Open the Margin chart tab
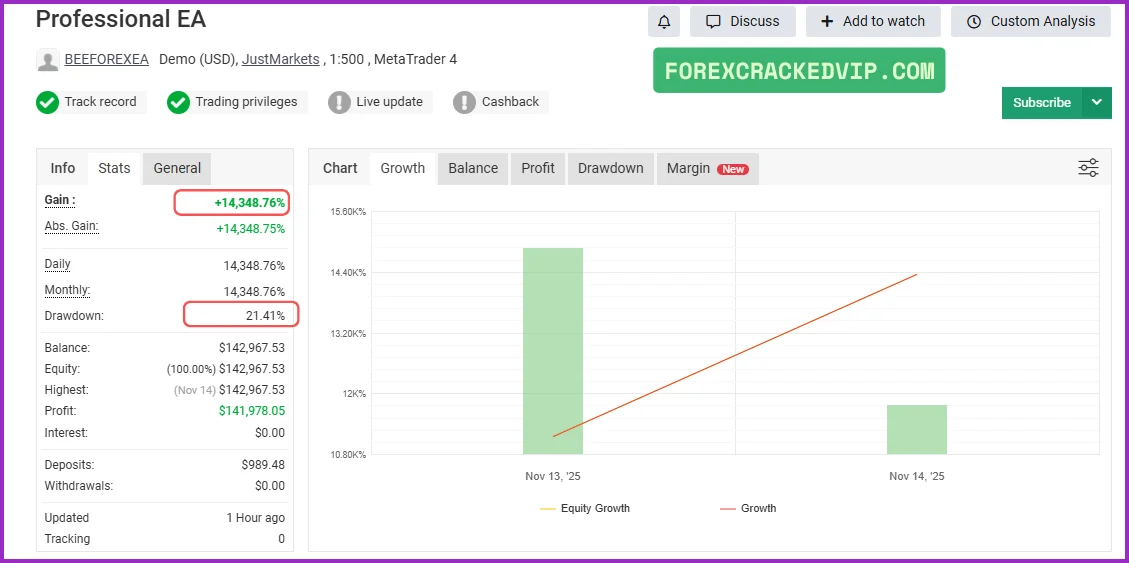 pos(707,168)
